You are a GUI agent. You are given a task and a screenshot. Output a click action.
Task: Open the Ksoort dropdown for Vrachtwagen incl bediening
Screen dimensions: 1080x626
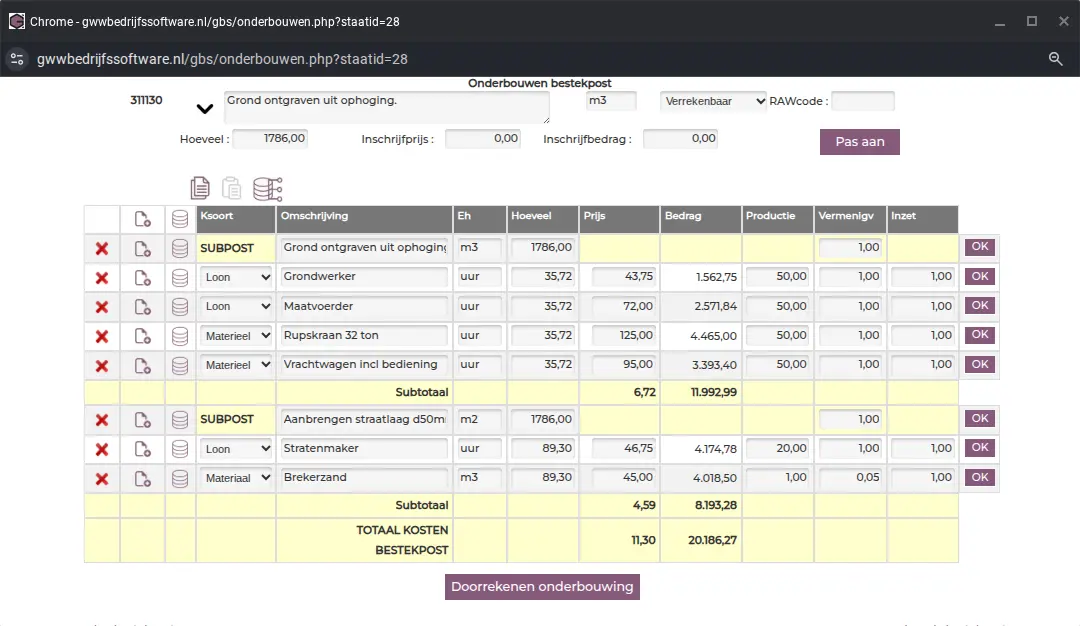236,365
